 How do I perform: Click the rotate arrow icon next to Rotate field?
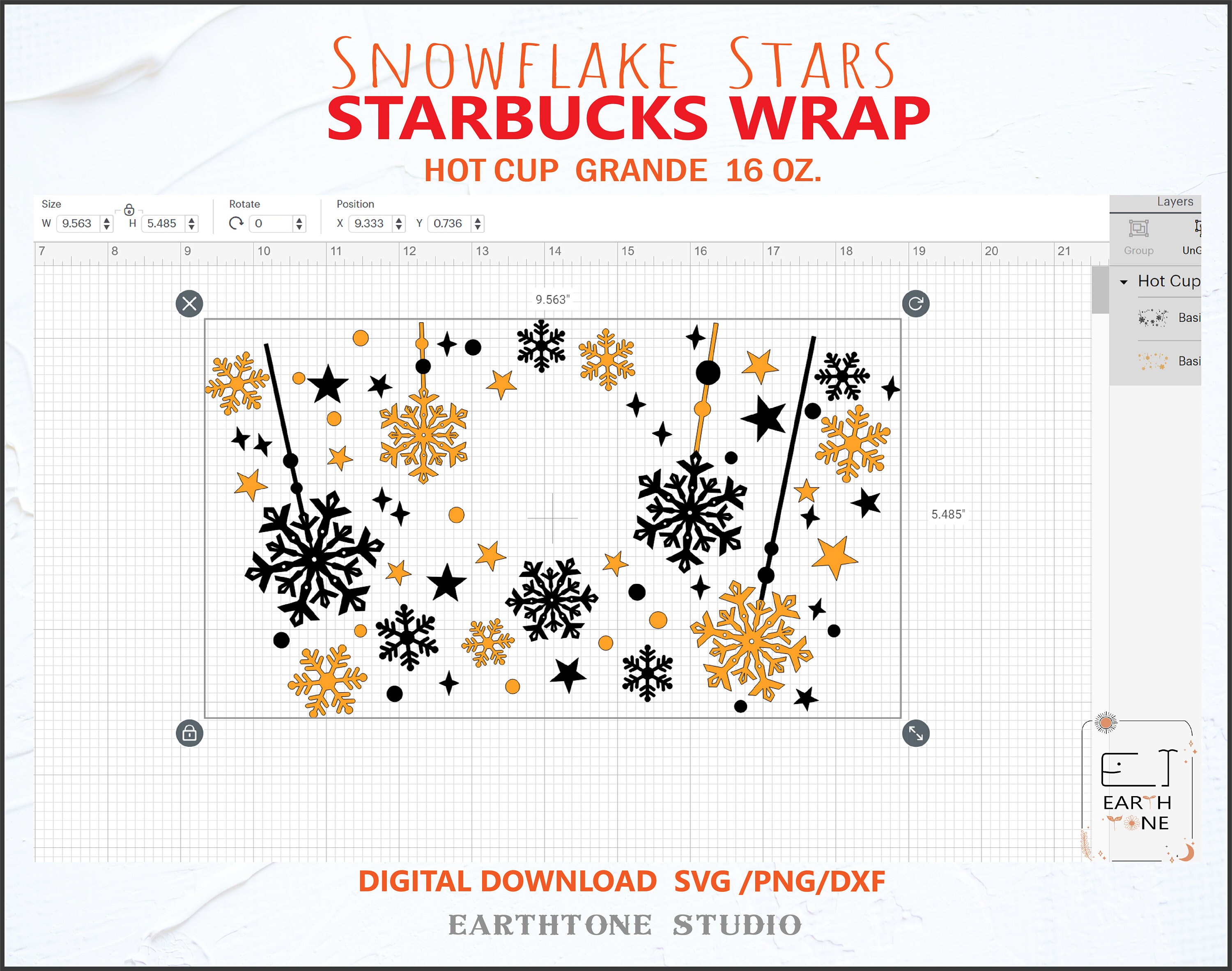click(237, 223)
